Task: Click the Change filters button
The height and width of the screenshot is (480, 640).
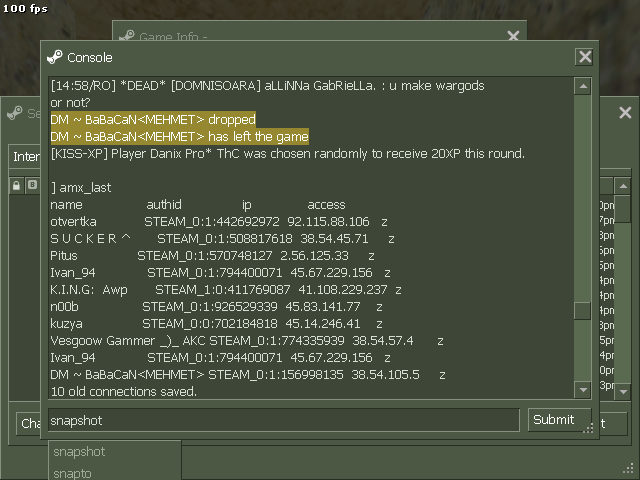Action: point(29,423)
